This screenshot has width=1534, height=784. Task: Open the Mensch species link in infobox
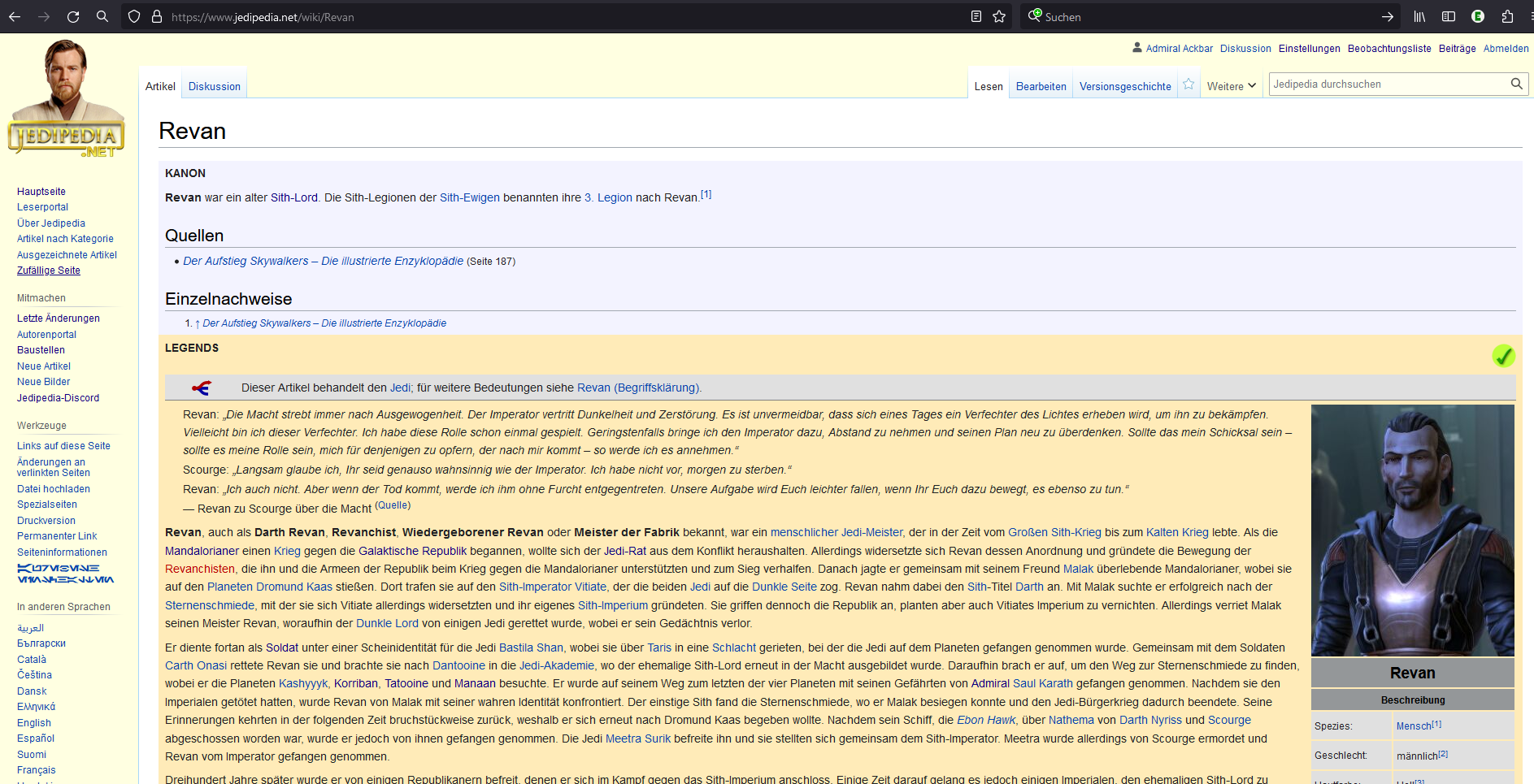click(1414, 726)
